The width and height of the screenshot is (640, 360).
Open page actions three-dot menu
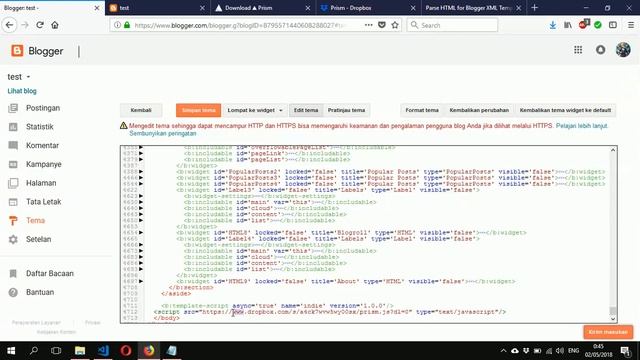[369, 25]
